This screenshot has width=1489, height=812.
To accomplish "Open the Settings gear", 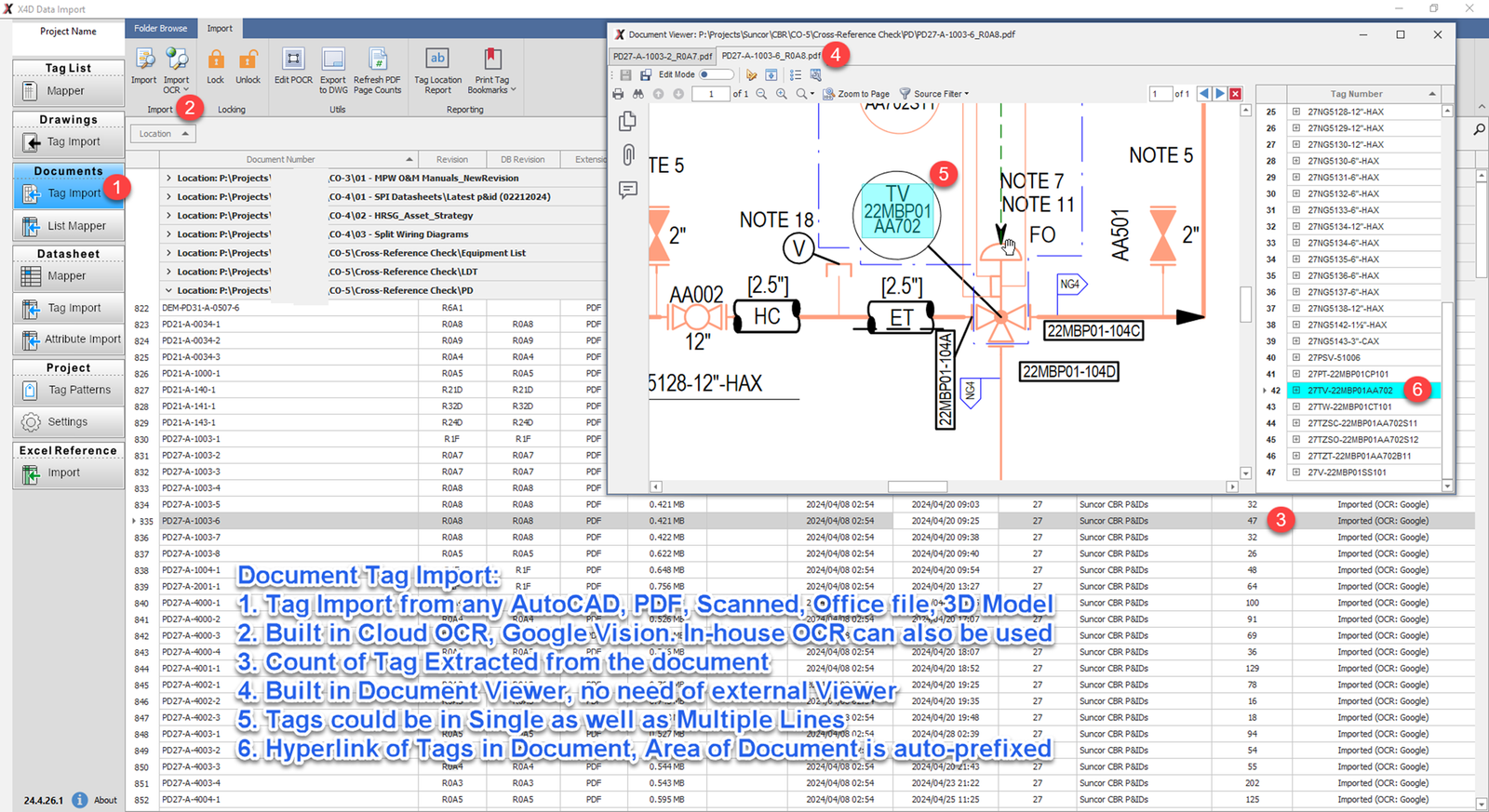I will [x=68, y=421].
